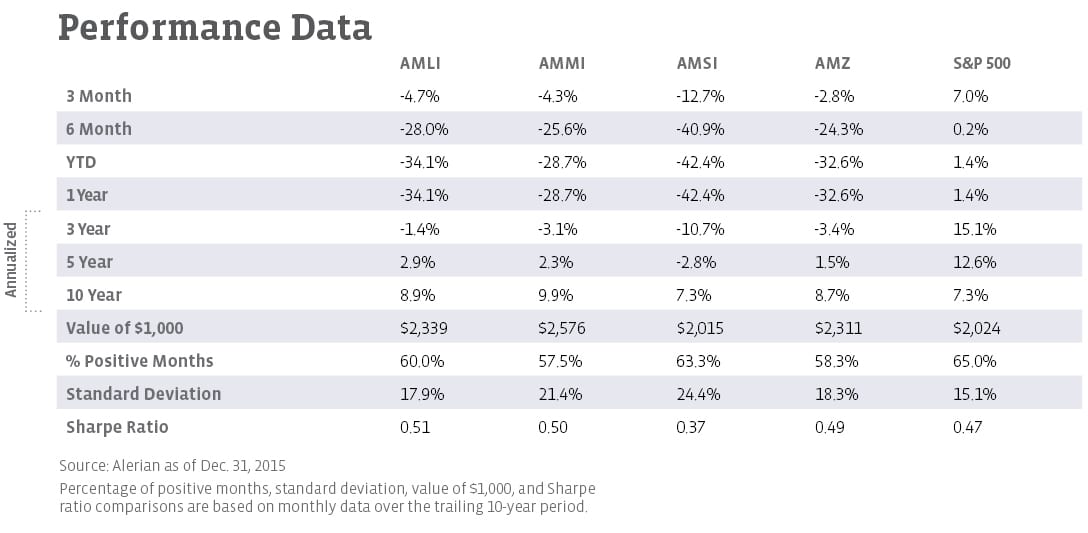The image size is (1088, 533).
Task: Select the AMMI column header
Action: coord(561,63)
